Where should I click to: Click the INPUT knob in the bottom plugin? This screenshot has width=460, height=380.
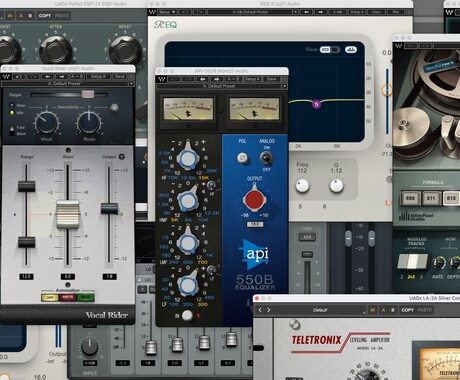(90, 347)
